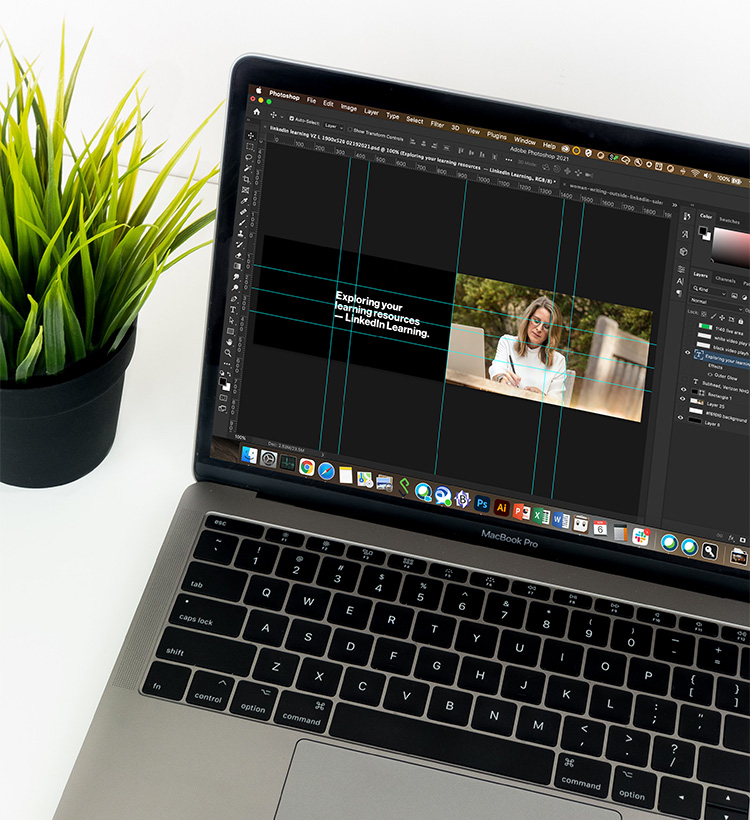Open the File menu

coord(311,100)
